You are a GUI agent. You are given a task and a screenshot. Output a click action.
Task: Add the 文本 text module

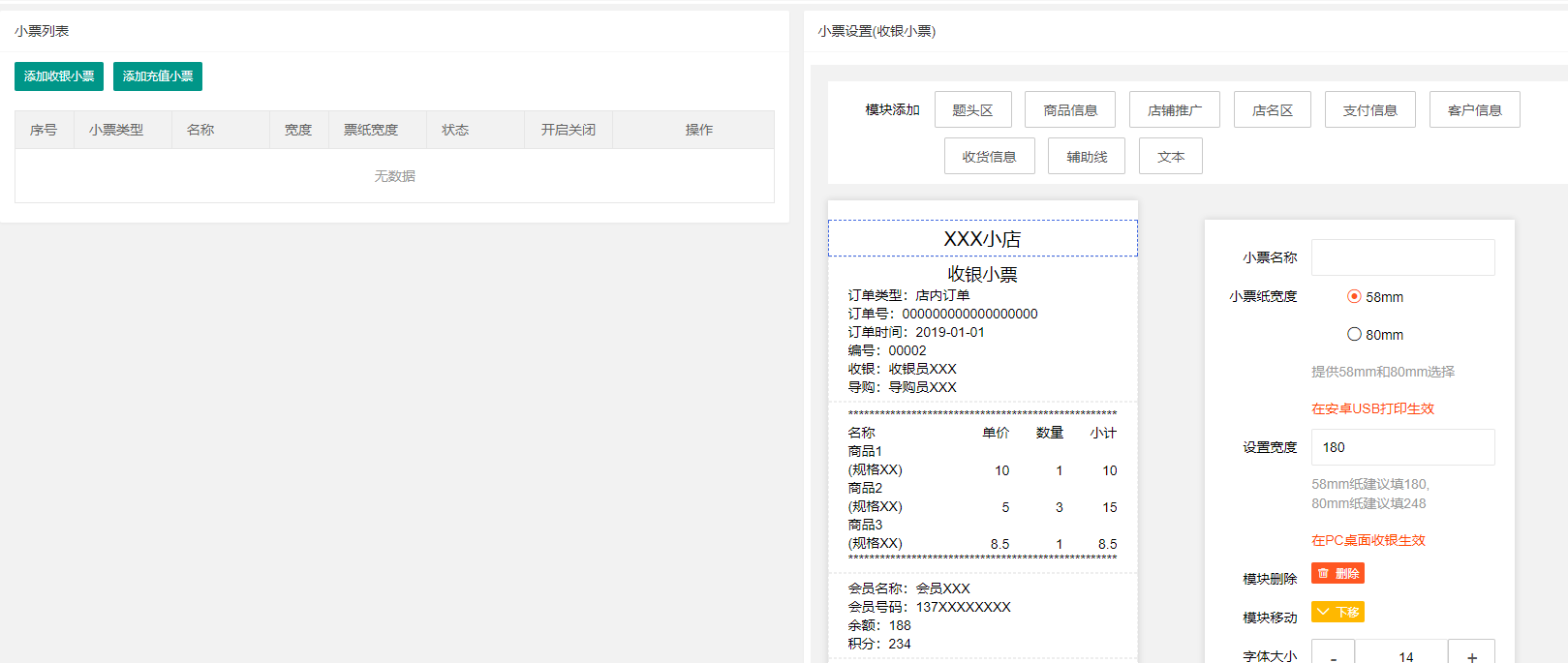pyautogui.click(x=1170, y=156)
